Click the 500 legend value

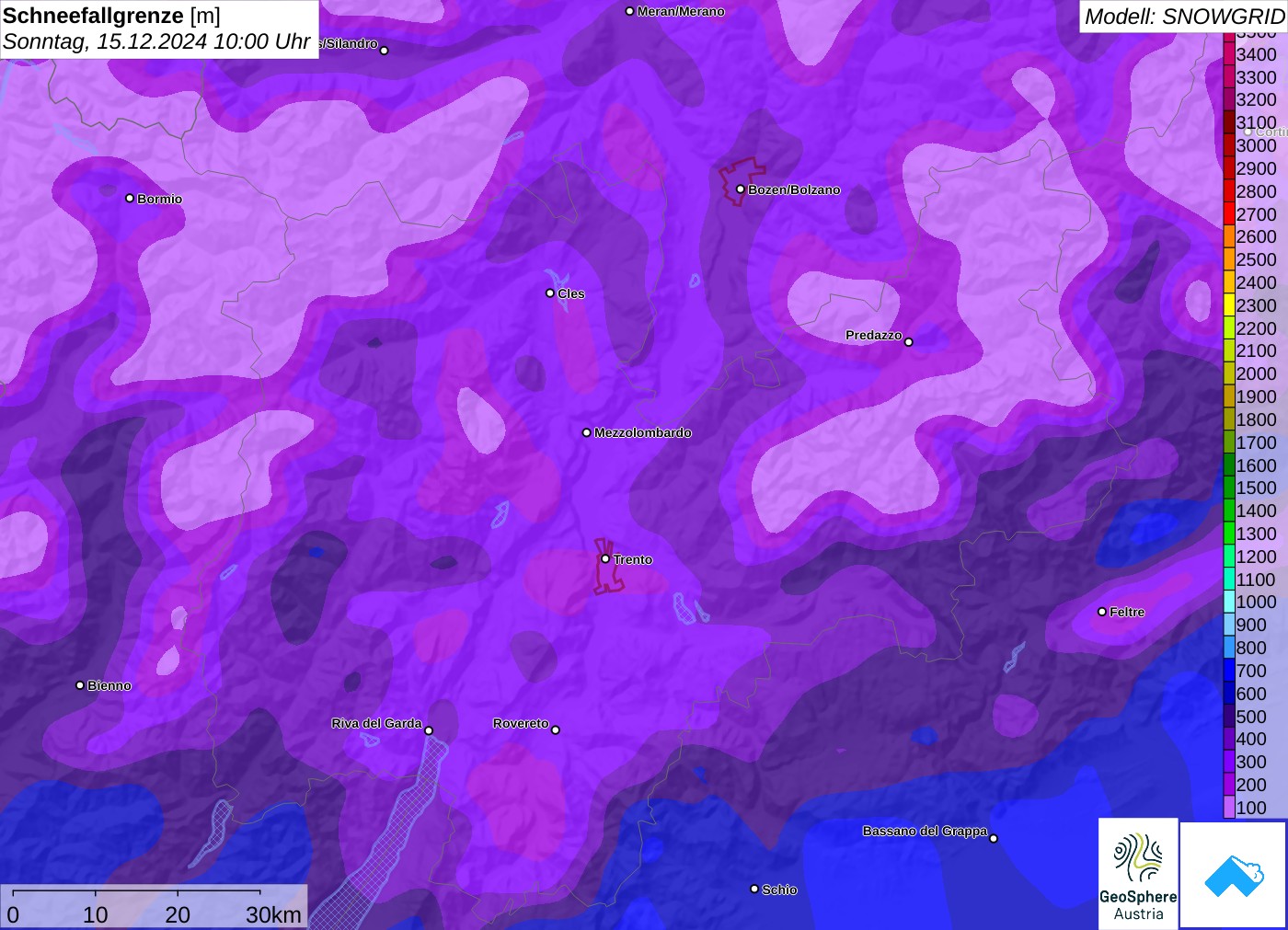(1250, 717)
